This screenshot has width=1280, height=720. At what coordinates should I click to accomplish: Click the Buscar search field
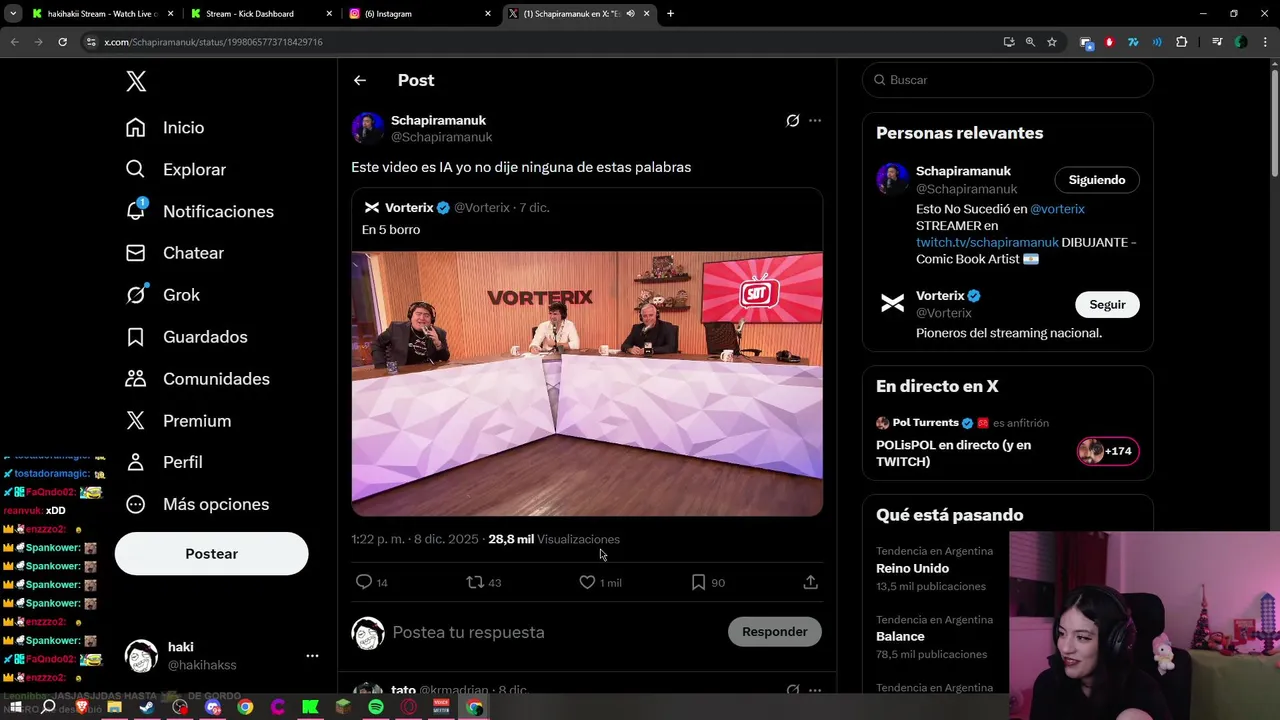[1008, 80]
